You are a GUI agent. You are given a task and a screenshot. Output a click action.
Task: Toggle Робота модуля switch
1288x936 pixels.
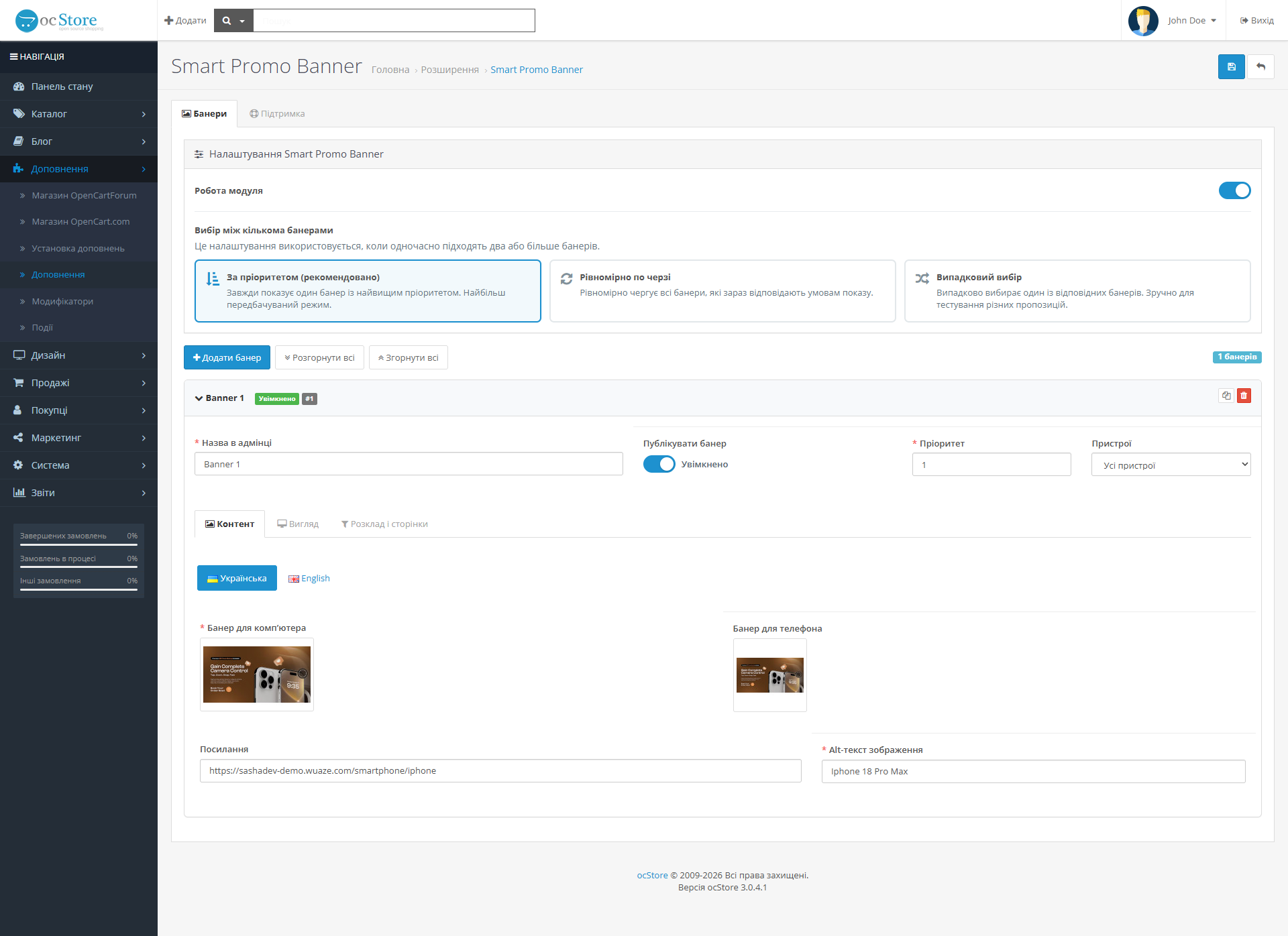tap(1234, 190)
